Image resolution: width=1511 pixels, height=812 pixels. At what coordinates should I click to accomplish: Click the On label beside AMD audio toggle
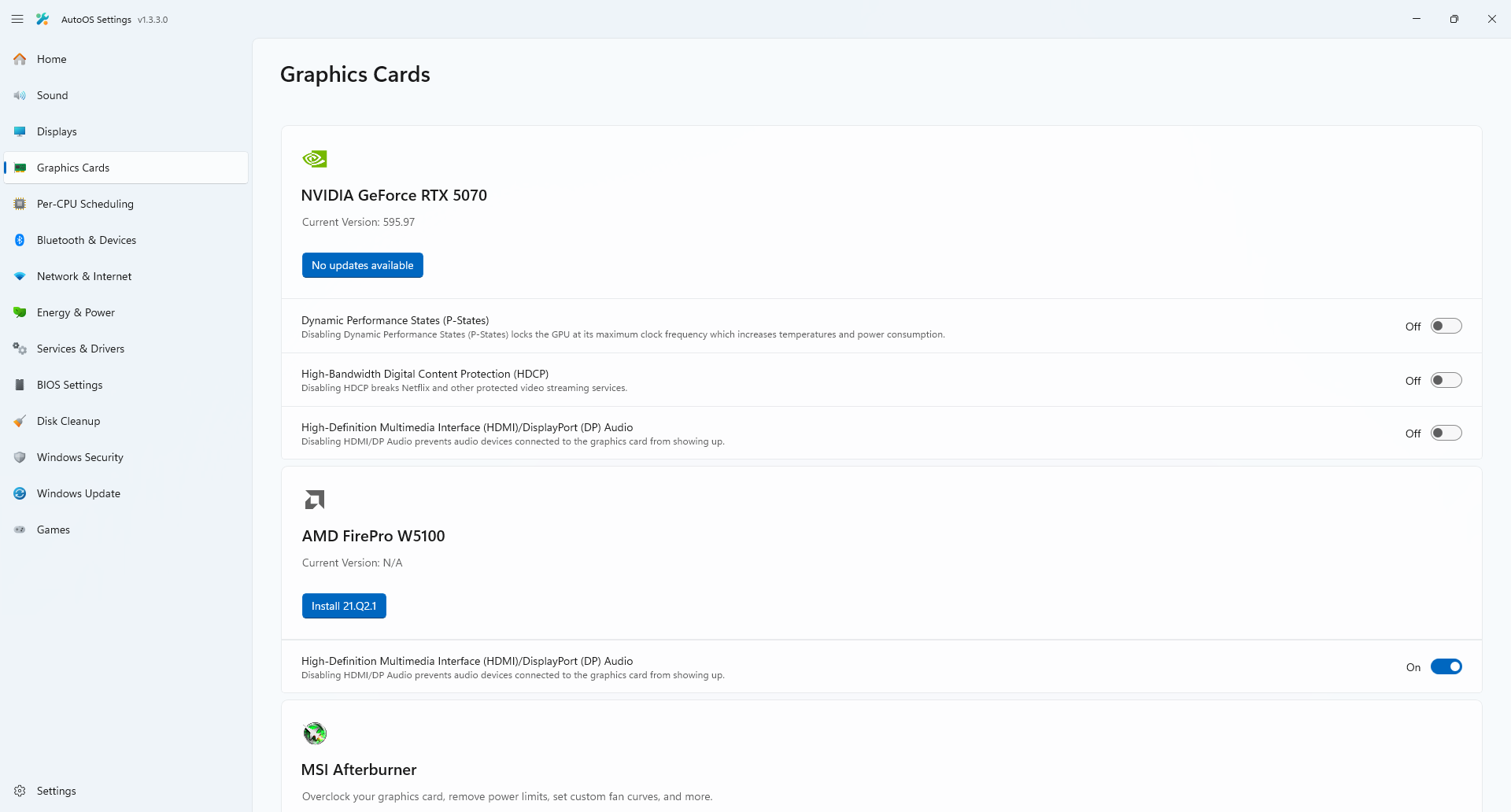[1413, 667]
